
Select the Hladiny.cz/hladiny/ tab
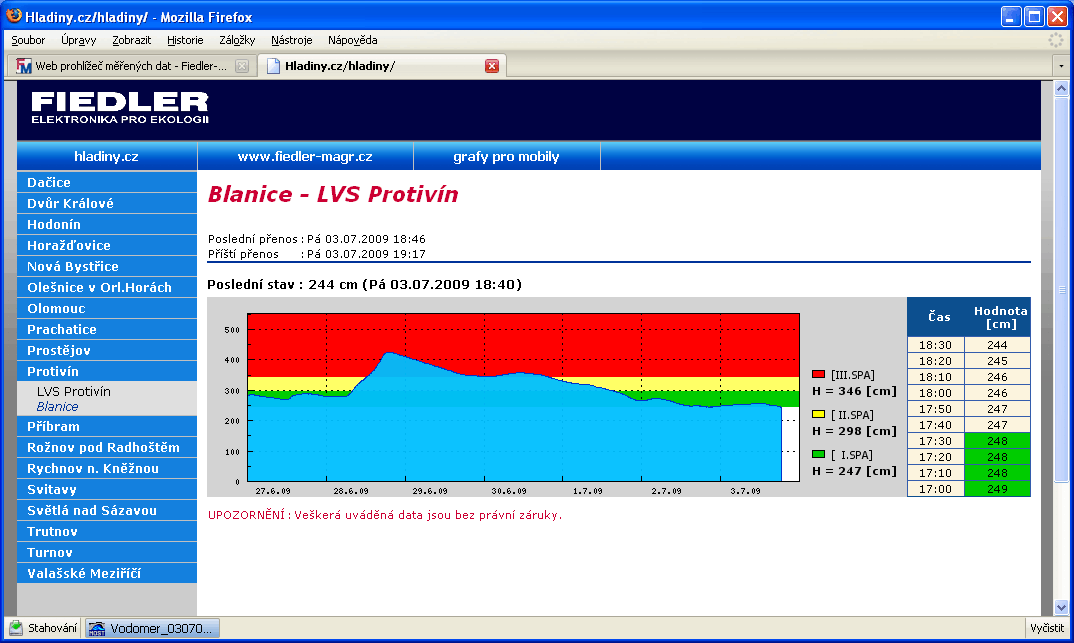(x=382, y=66)
